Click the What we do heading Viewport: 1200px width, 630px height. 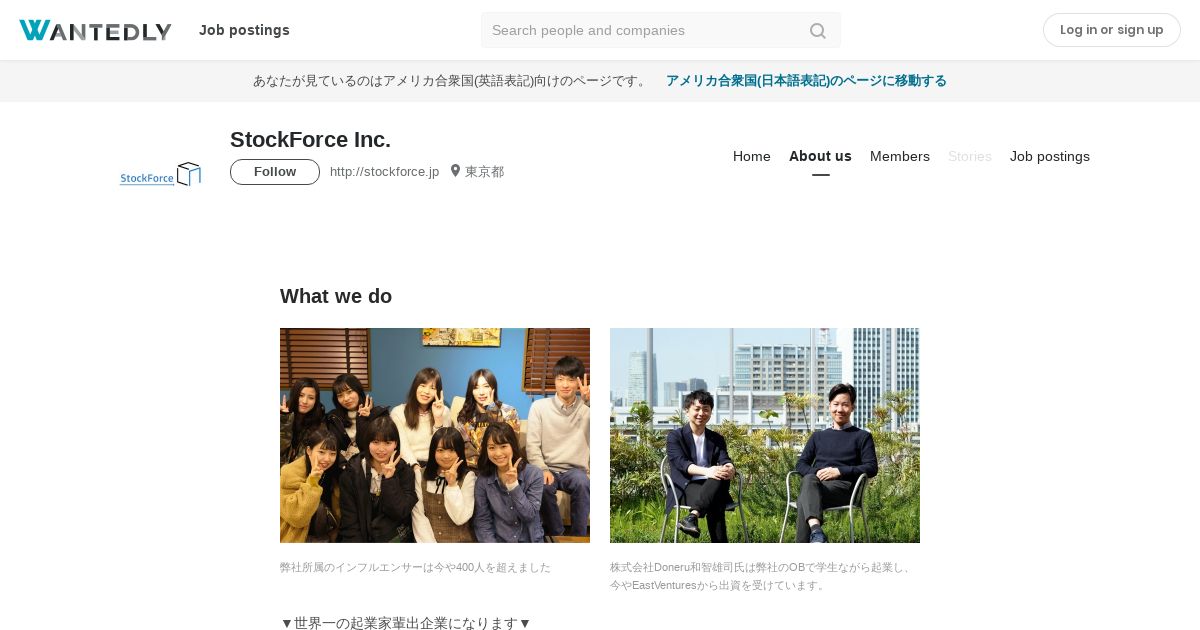[336, 296]
